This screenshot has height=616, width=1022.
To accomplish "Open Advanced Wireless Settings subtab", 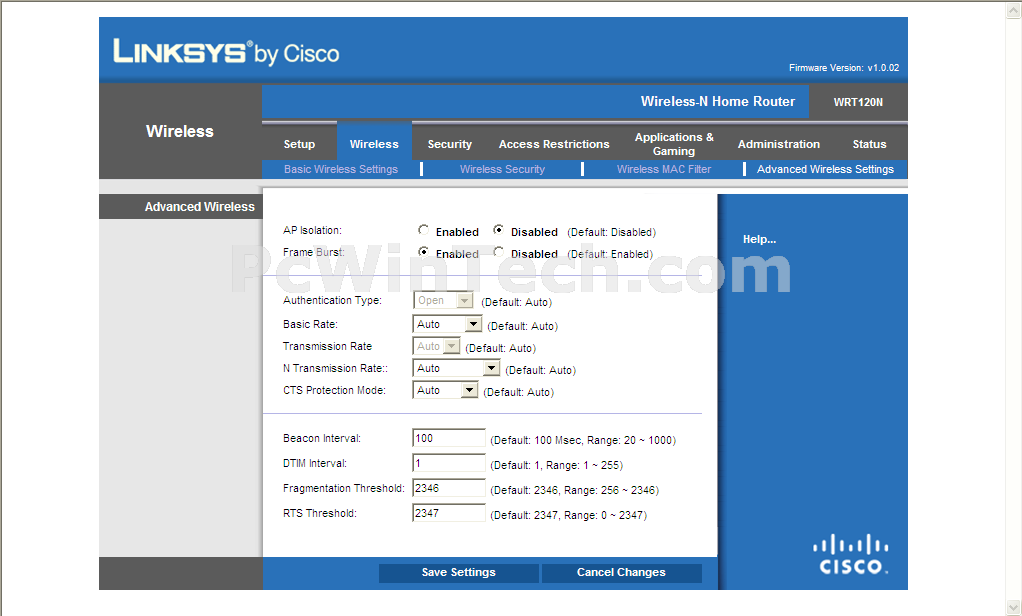I will click(825, 169).
